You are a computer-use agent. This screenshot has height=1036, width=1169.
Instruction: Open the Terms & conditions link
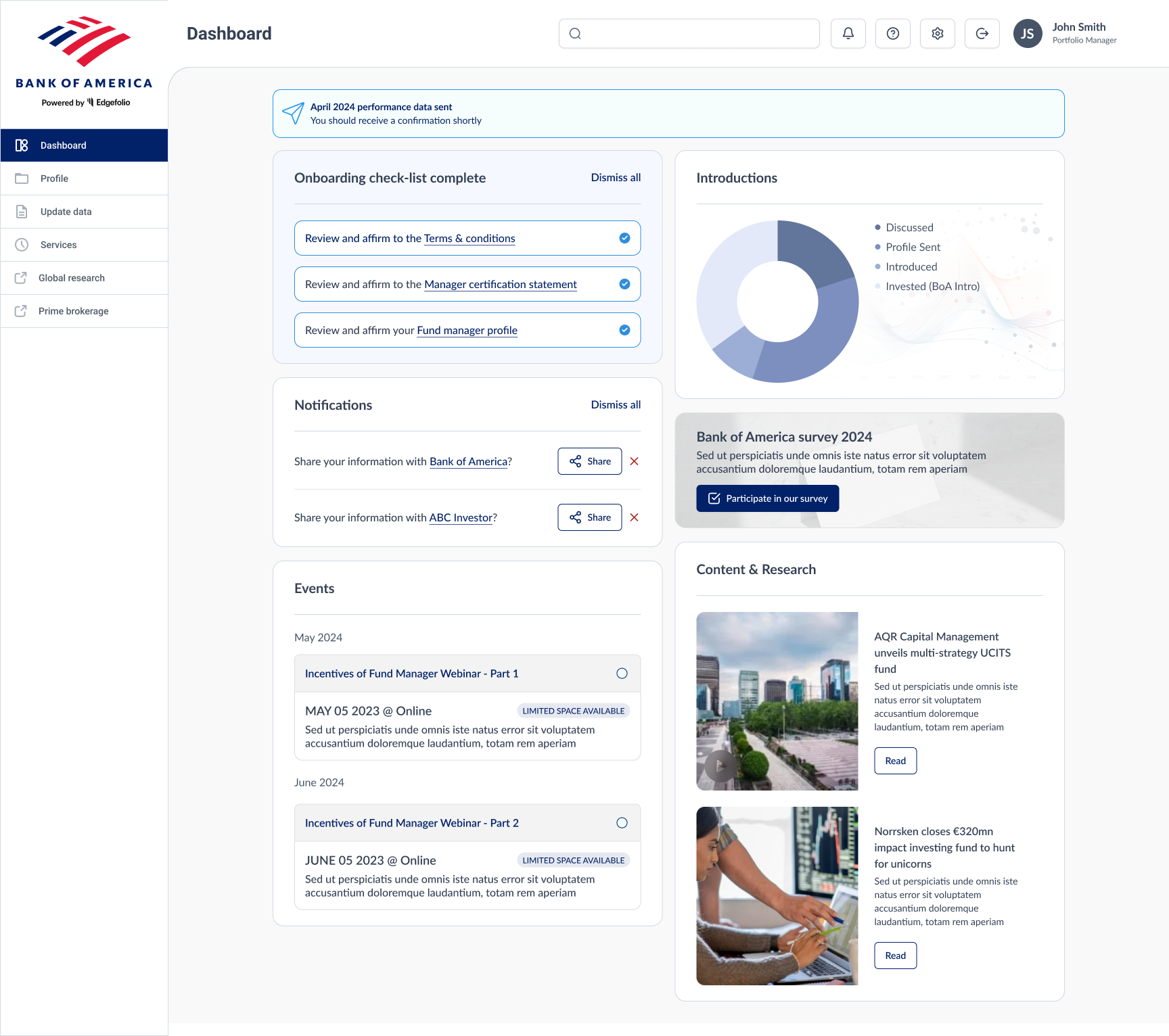pos(469,238)
